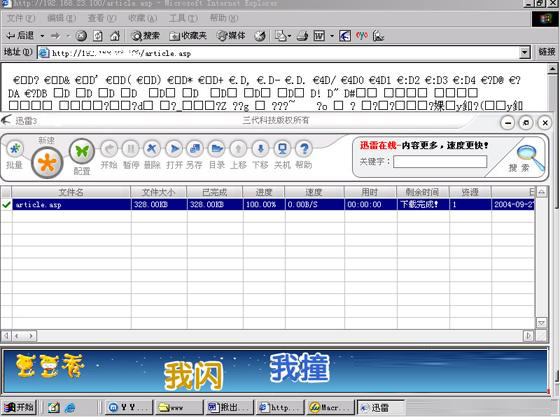
Task: Click the 我闪 我撞 banner advertisement
Action: [275, 371]
